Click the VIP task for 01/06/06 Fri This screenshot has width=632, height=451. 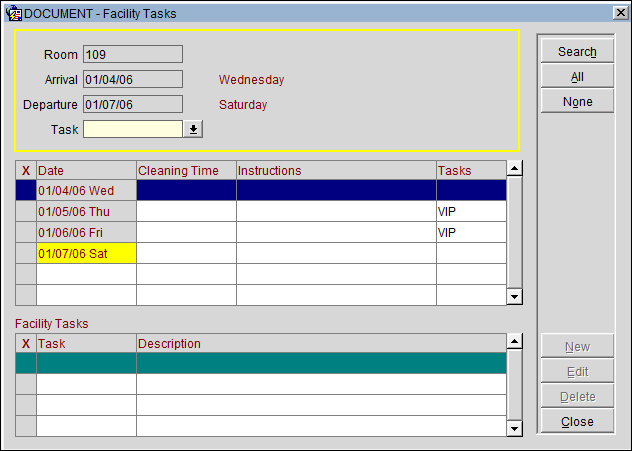[x=471, y=232]
